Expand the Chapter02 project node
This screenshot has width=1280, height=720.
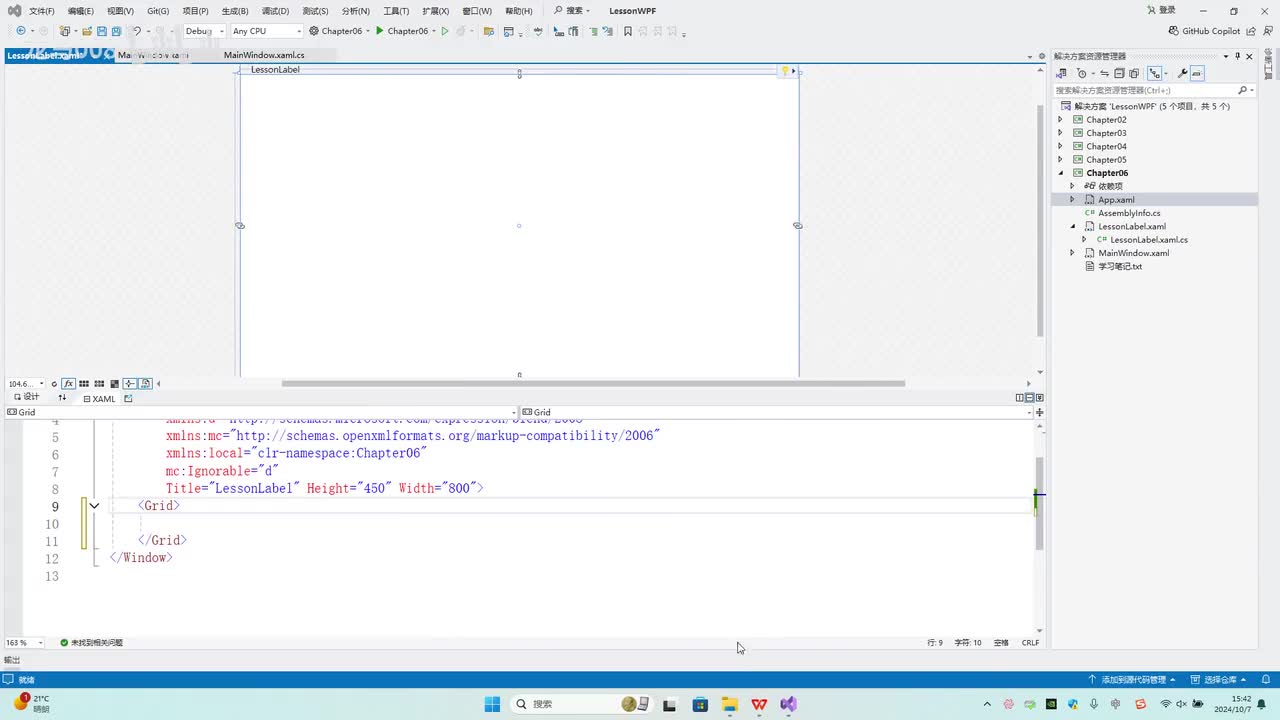[x=1060, y=120]
